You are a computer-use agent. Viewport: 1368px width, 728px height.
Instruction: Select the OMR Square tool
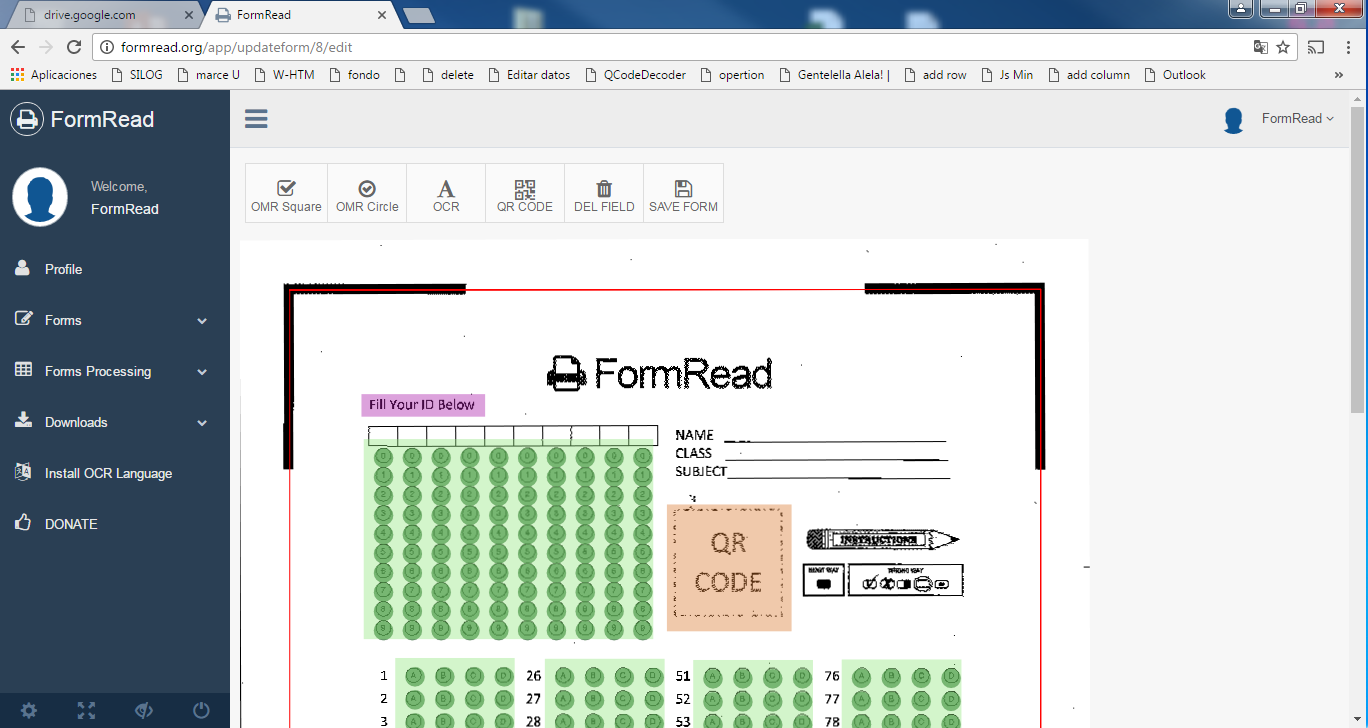tap(286, 194)
